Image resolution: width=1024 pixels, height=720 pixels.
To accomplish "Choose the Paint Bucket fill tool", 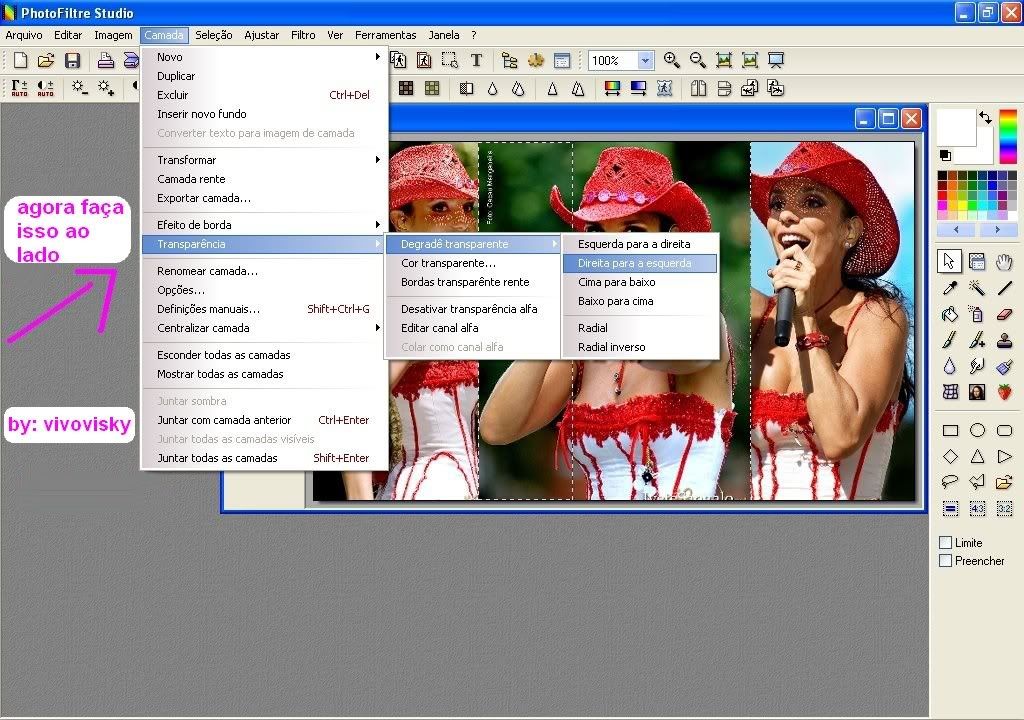I will 950,314.
